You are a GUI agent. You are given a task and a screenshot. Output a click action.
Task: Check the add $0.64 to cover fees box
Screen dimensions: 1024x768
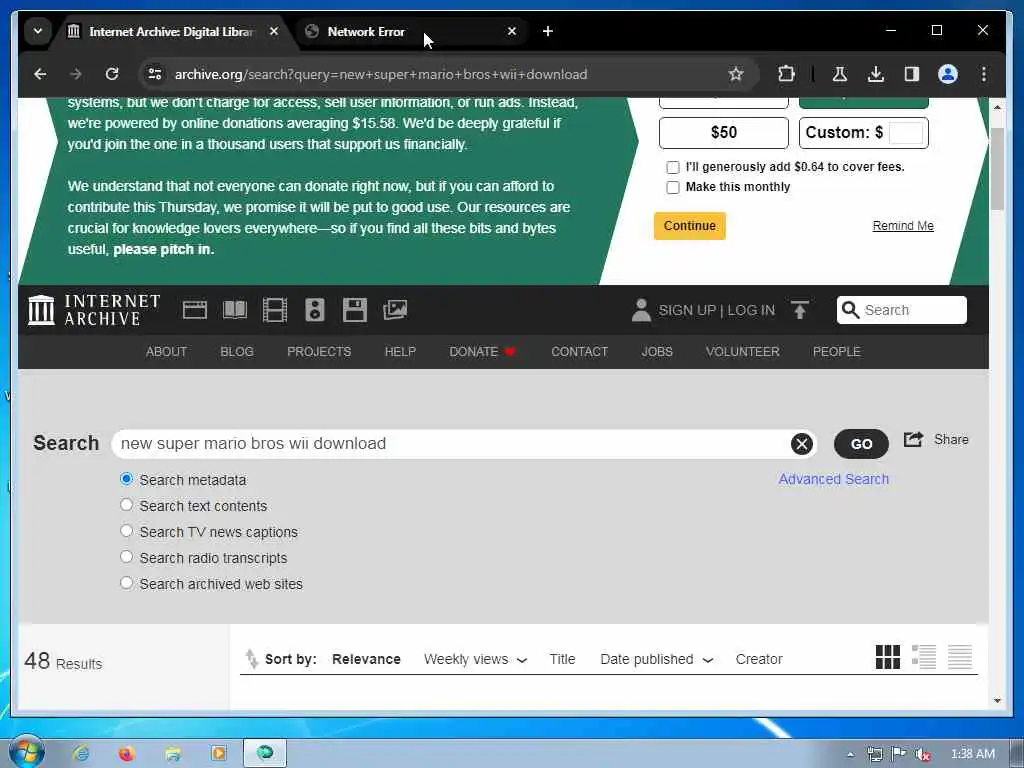click(x=673, y=167)
